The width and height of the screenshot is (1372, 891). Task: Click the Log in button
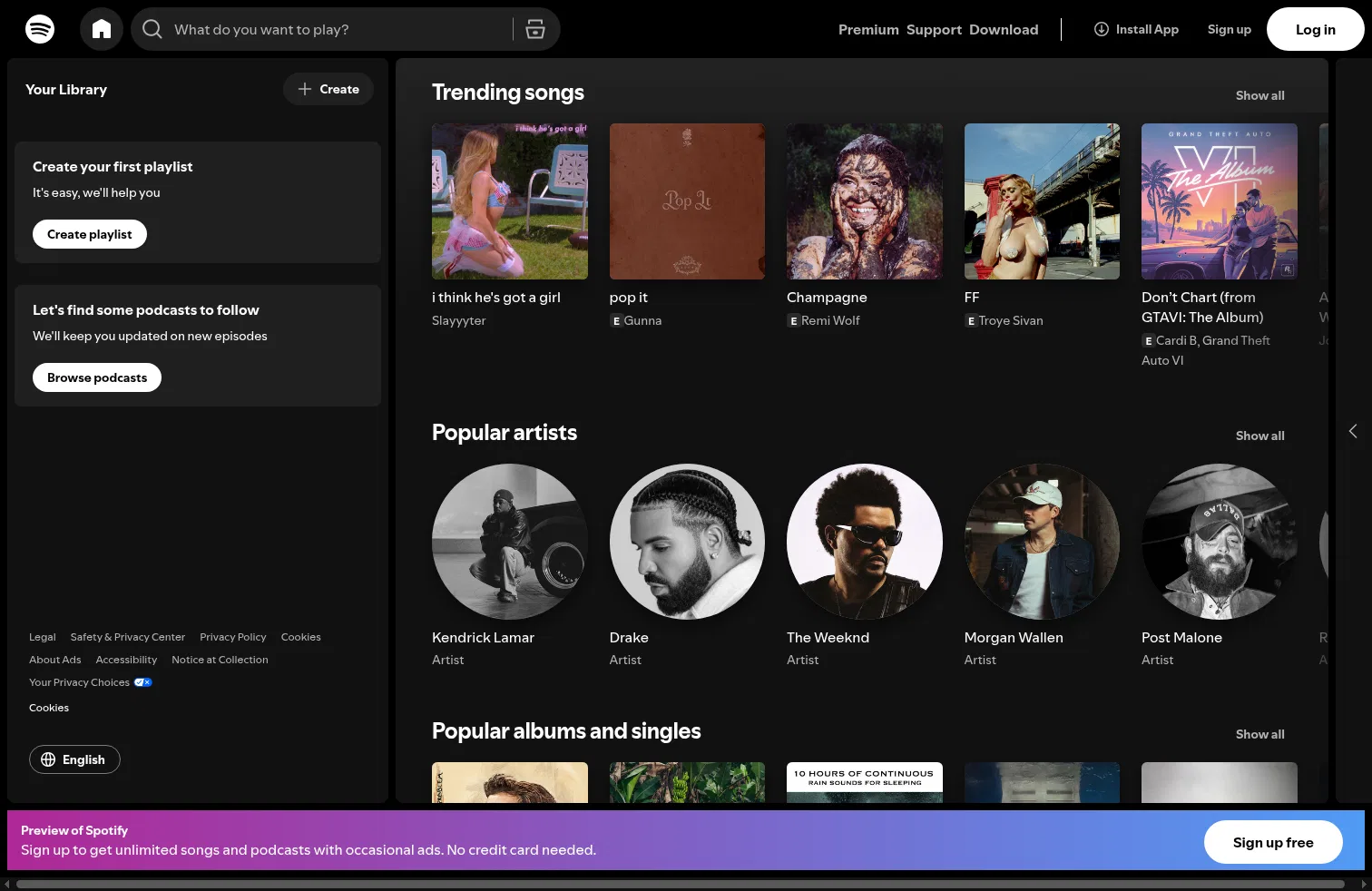tap(1315, 29)
